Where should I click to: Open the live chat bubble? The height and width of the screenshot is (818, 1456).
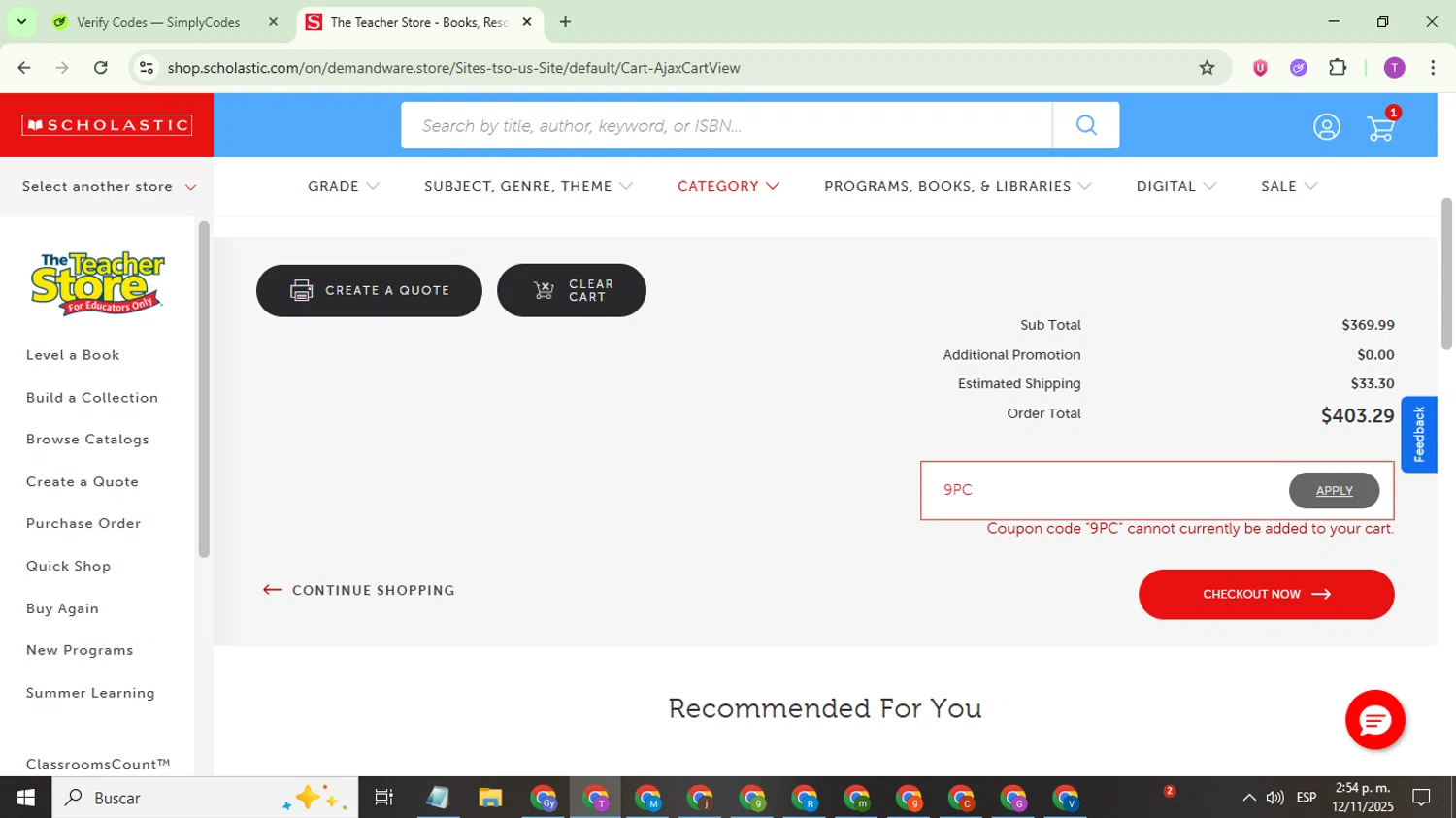coord(1374,720)
